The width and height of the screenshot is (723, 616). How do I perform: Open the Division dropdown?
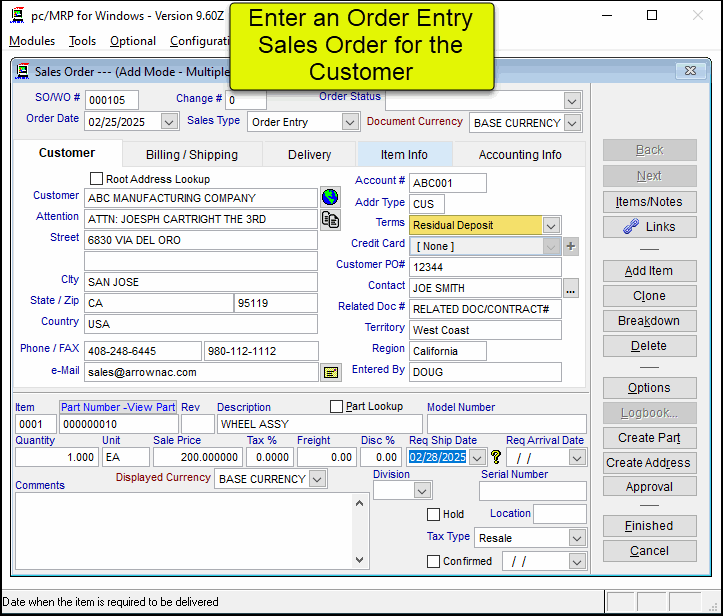(x=422, y=491)
